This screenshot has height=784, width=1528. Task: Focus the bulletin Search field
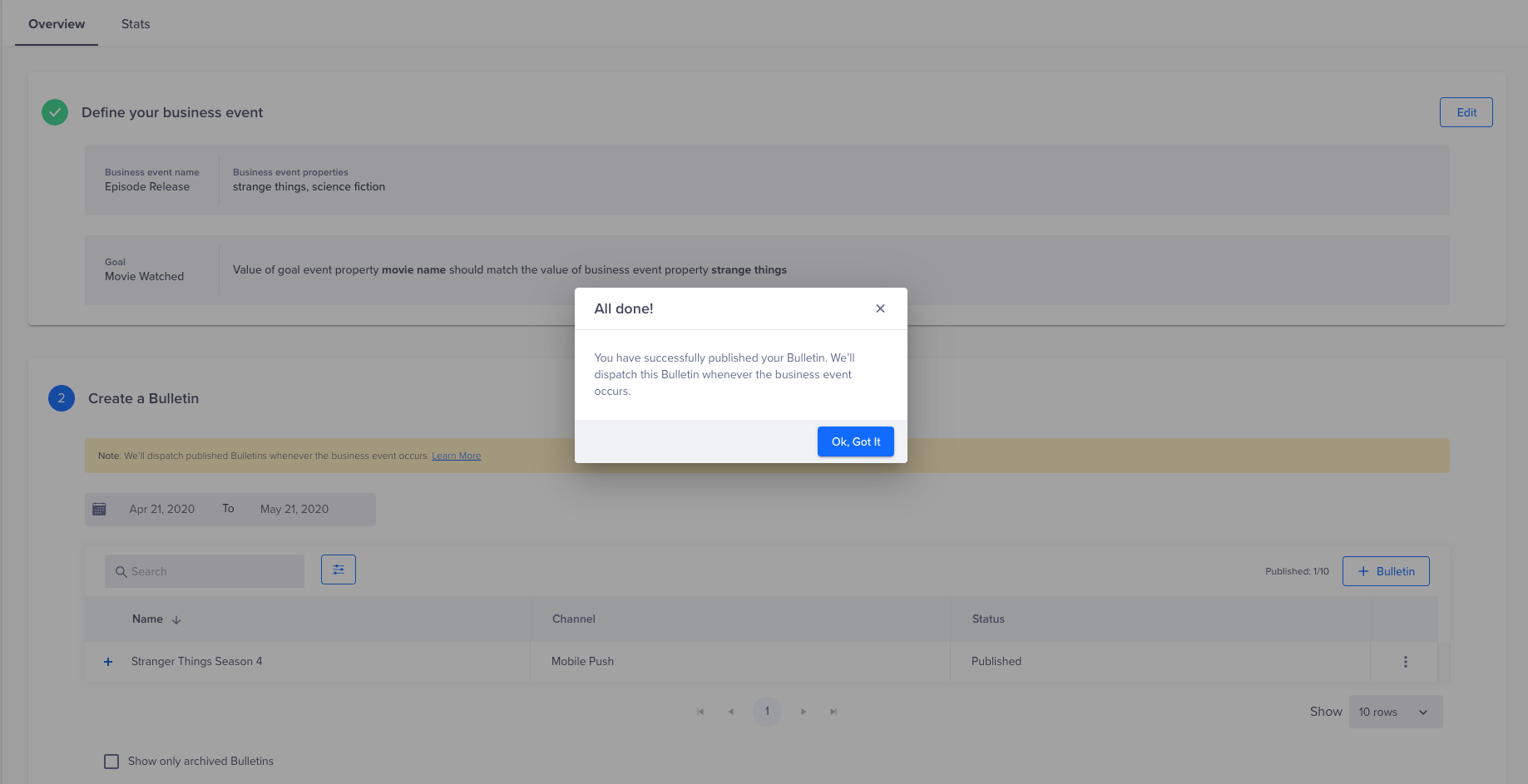point(205,571)
